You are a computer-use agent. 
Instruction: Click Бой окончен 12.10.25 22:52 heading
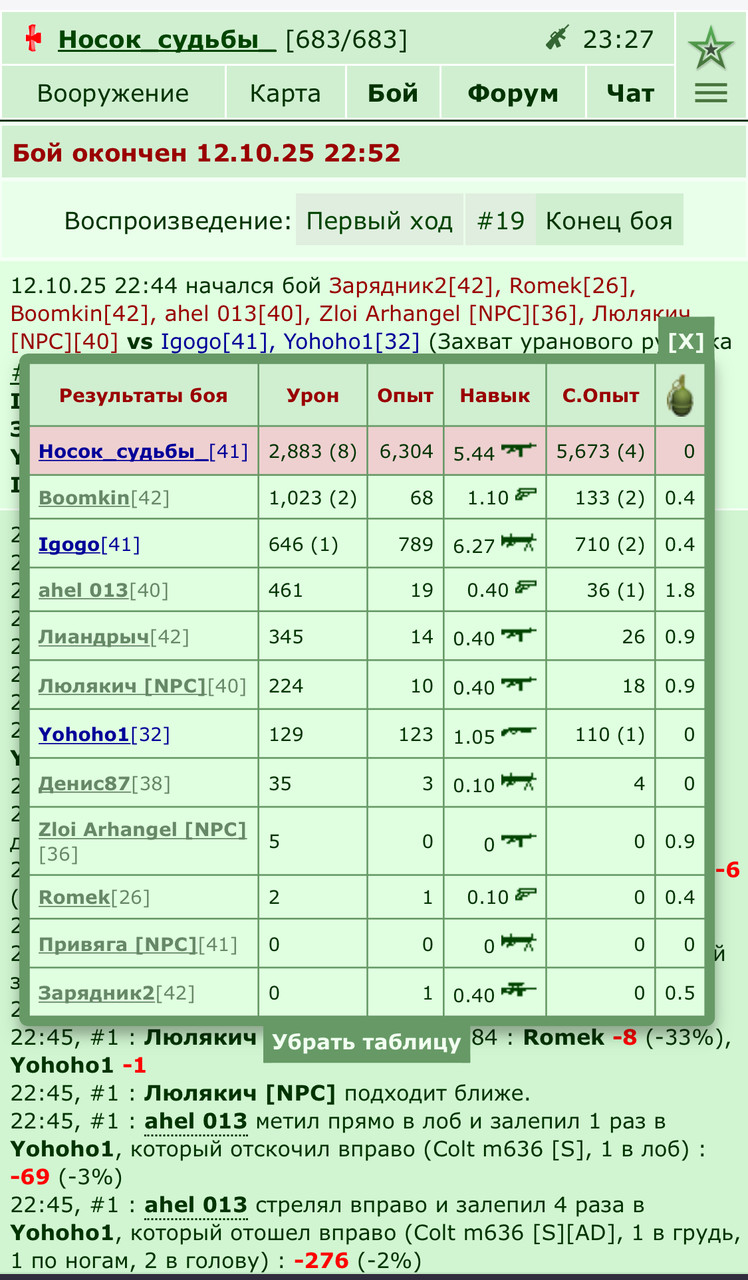point(206,153)
